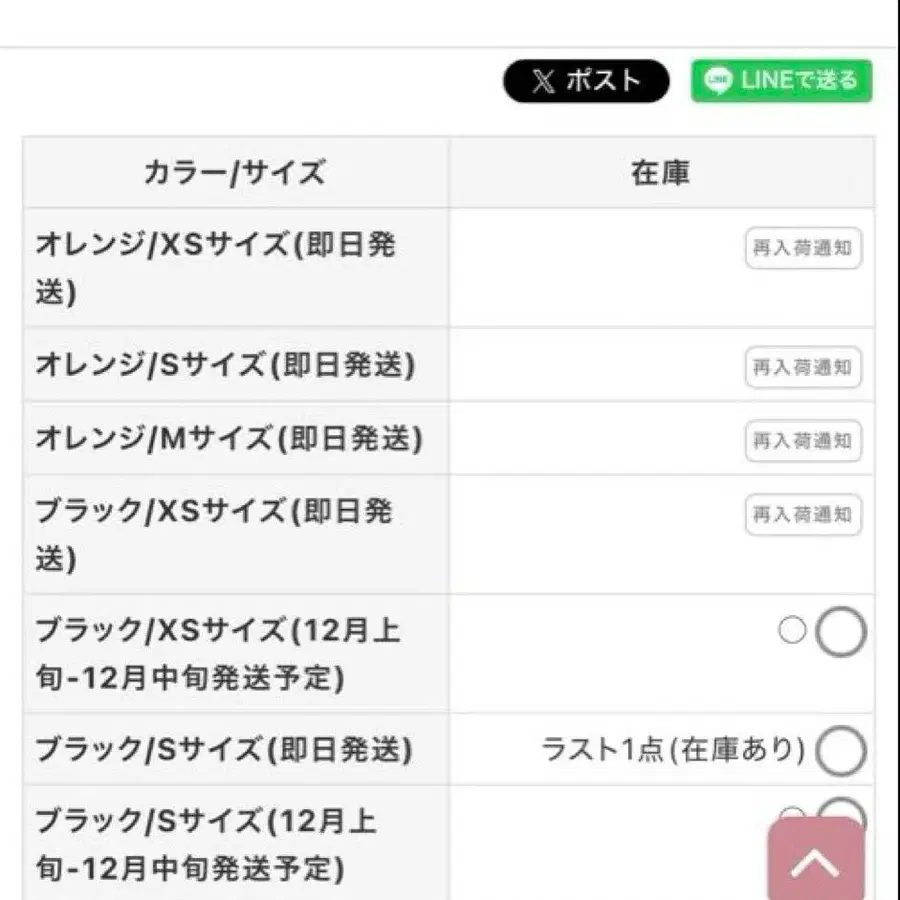
Task: Select the ブラック/Sサイズ 即日発送 radio button
Action: click(x=840, y=752)
